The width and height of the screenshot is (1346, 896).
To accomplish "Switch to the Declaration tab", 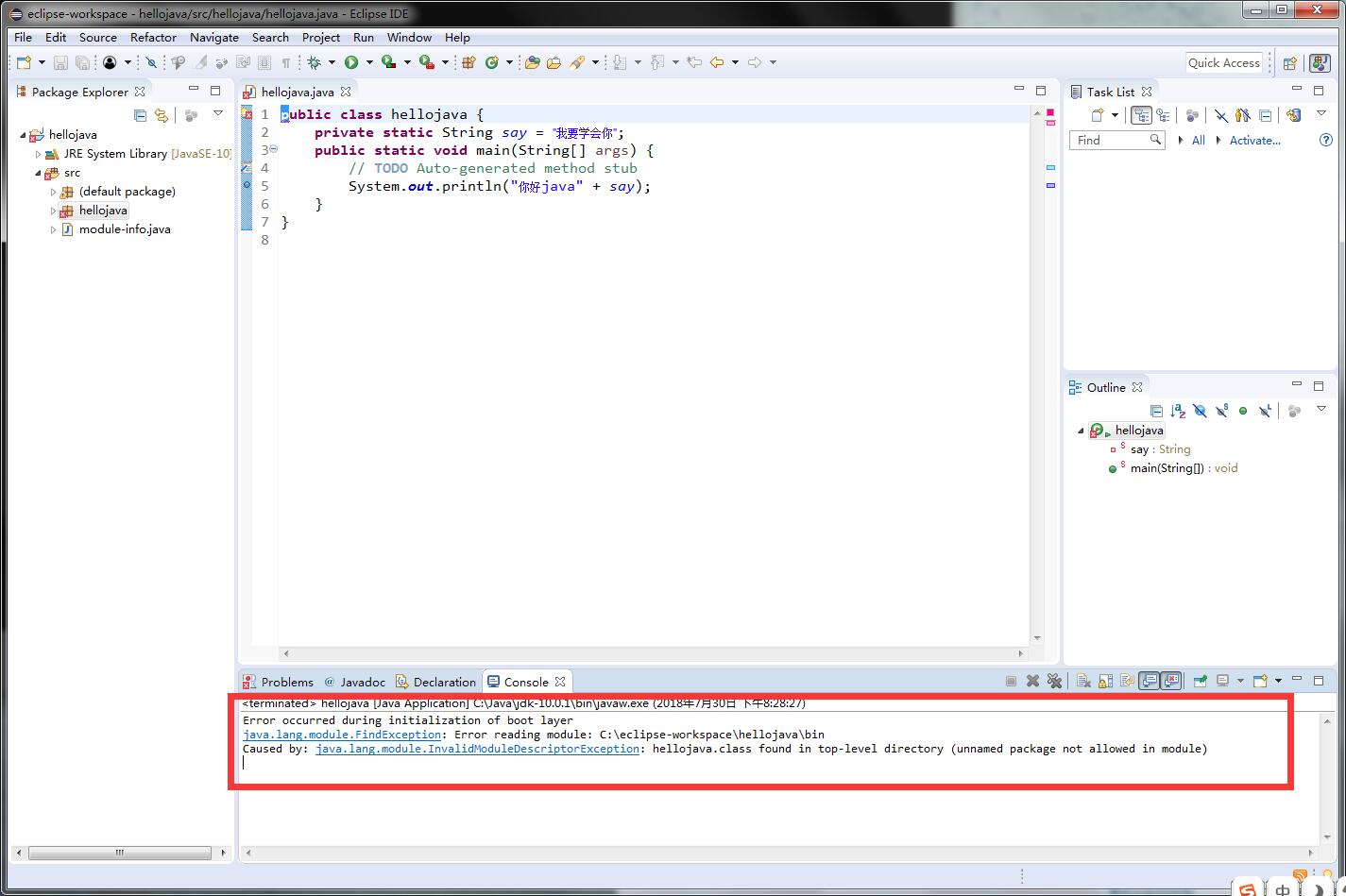I will click(436, 682).
